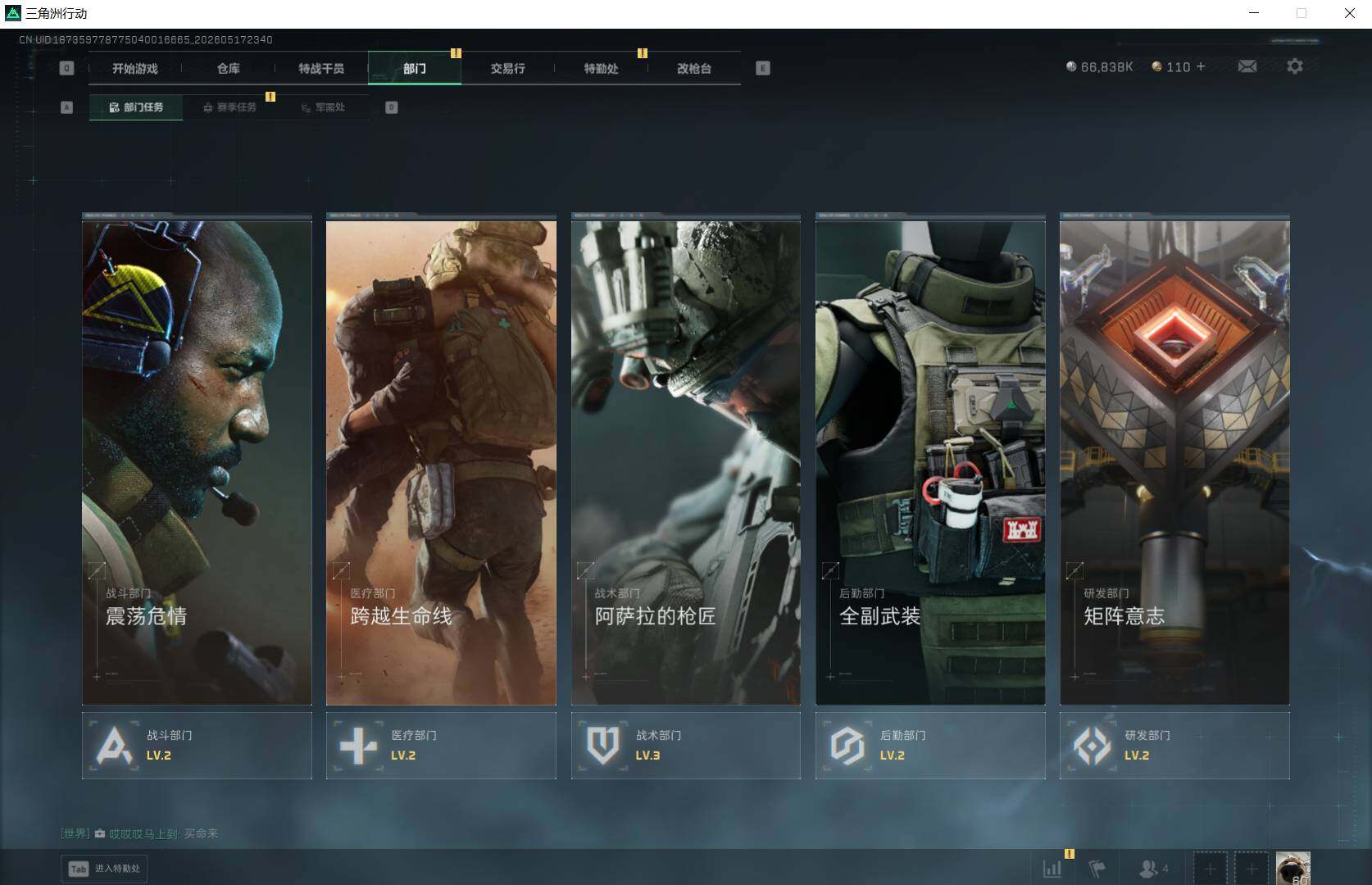Click expand icon on 全副武装 card

[830, 570]
